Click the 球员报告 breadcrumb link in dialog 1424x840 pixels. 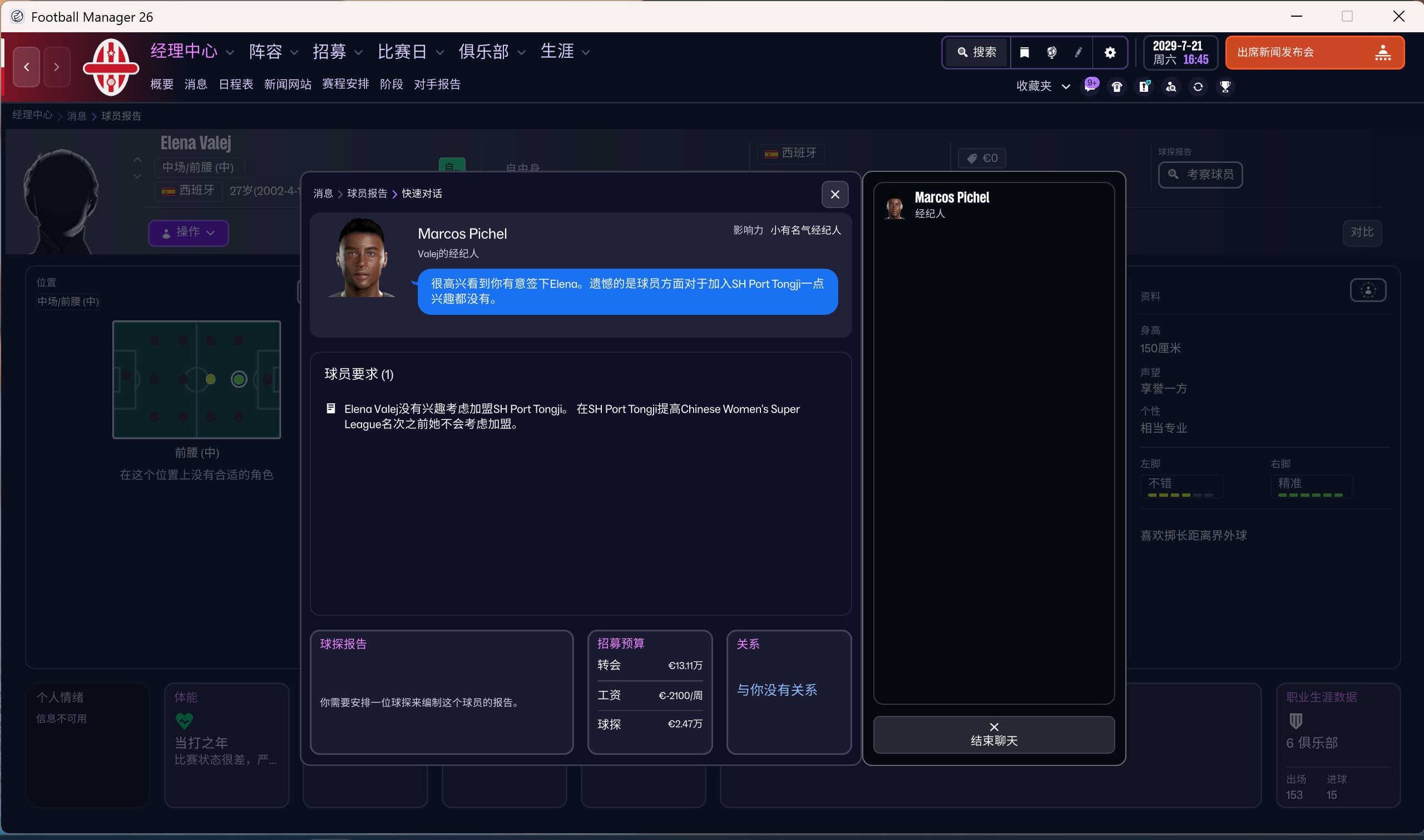click(x=367, y=194)
